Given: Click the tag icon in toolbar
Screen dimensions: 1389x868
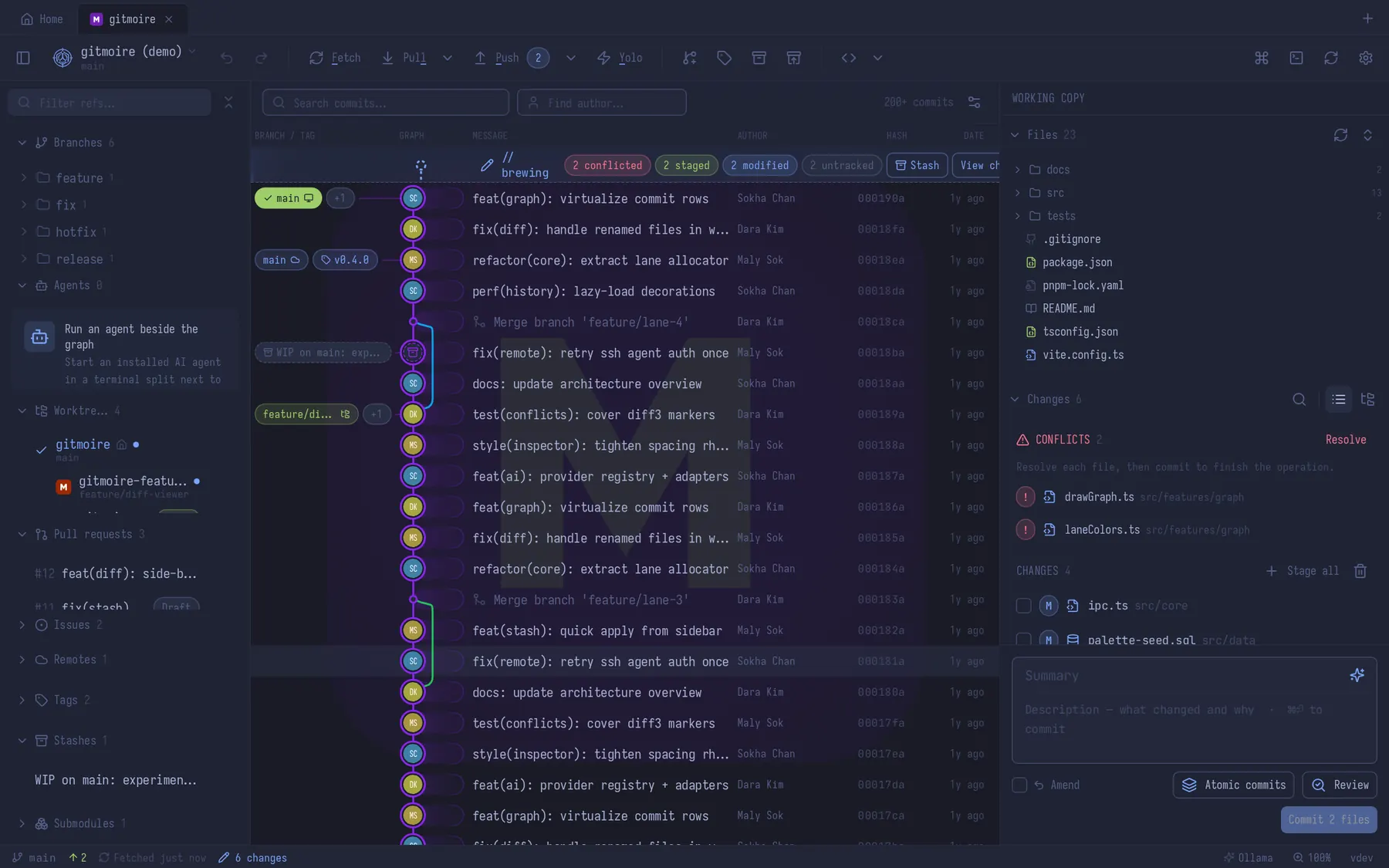Looking at the screenshot, I should (725, 58).
